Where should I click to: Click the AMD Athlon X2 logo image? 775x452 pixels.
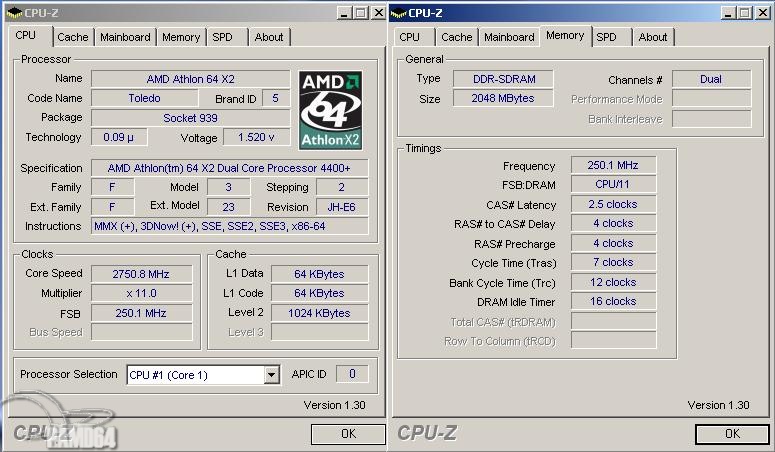(331, 110)
